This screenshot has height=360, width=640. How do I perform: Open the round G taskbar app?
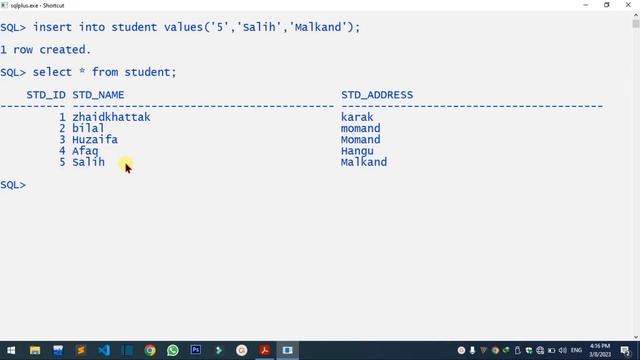click(242, 350)
